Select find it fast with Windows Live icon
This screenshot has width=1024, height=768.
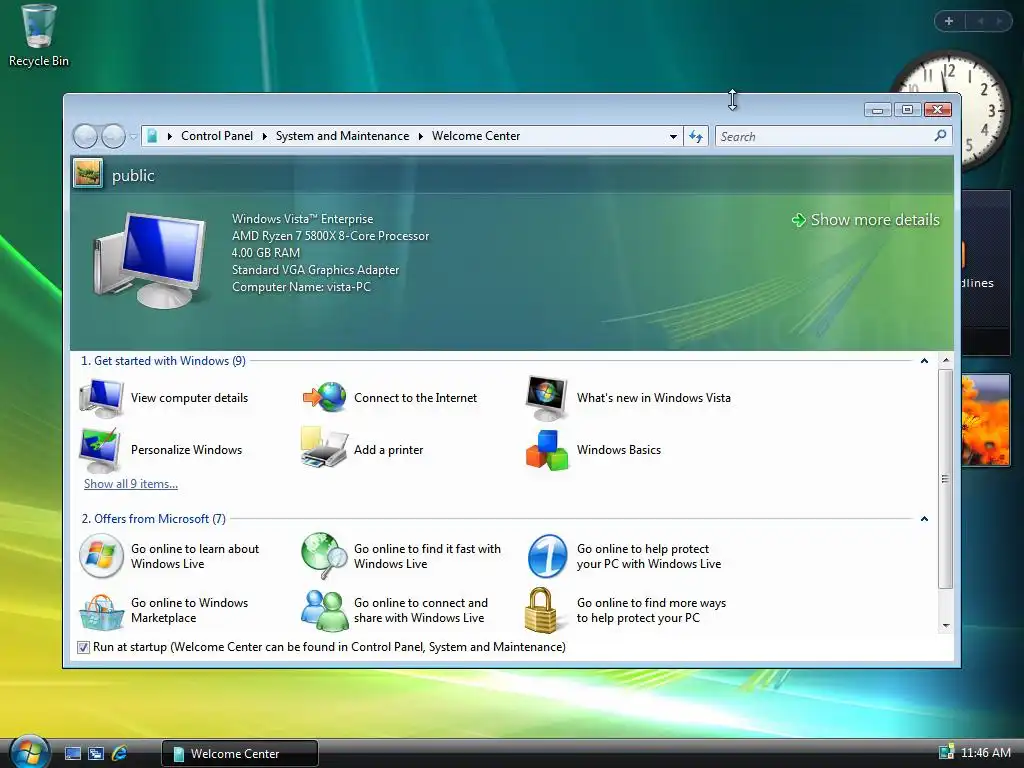click(325, 556)
